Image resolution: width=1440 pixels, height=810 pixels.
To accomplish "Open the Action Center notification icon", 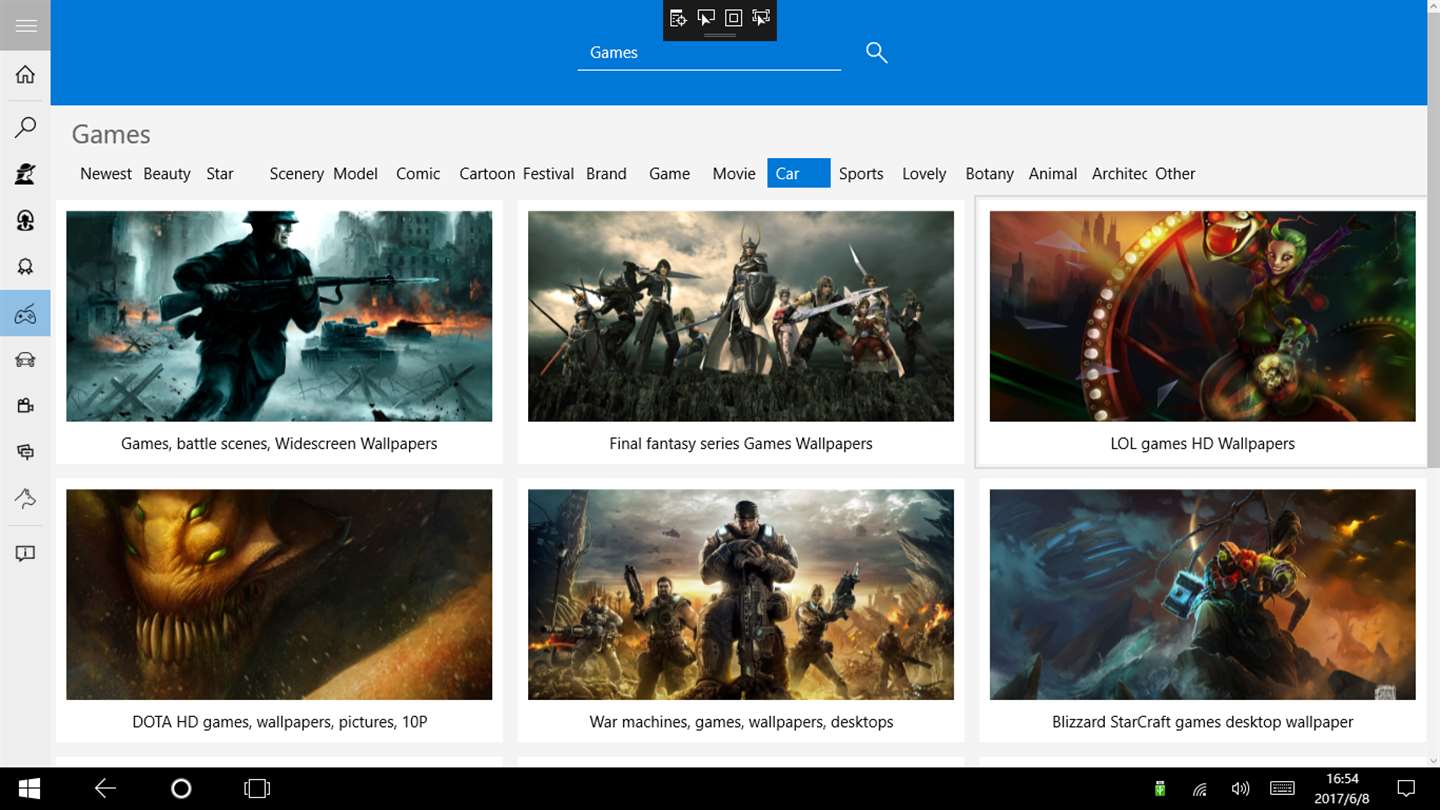I will click(1405, 789).
